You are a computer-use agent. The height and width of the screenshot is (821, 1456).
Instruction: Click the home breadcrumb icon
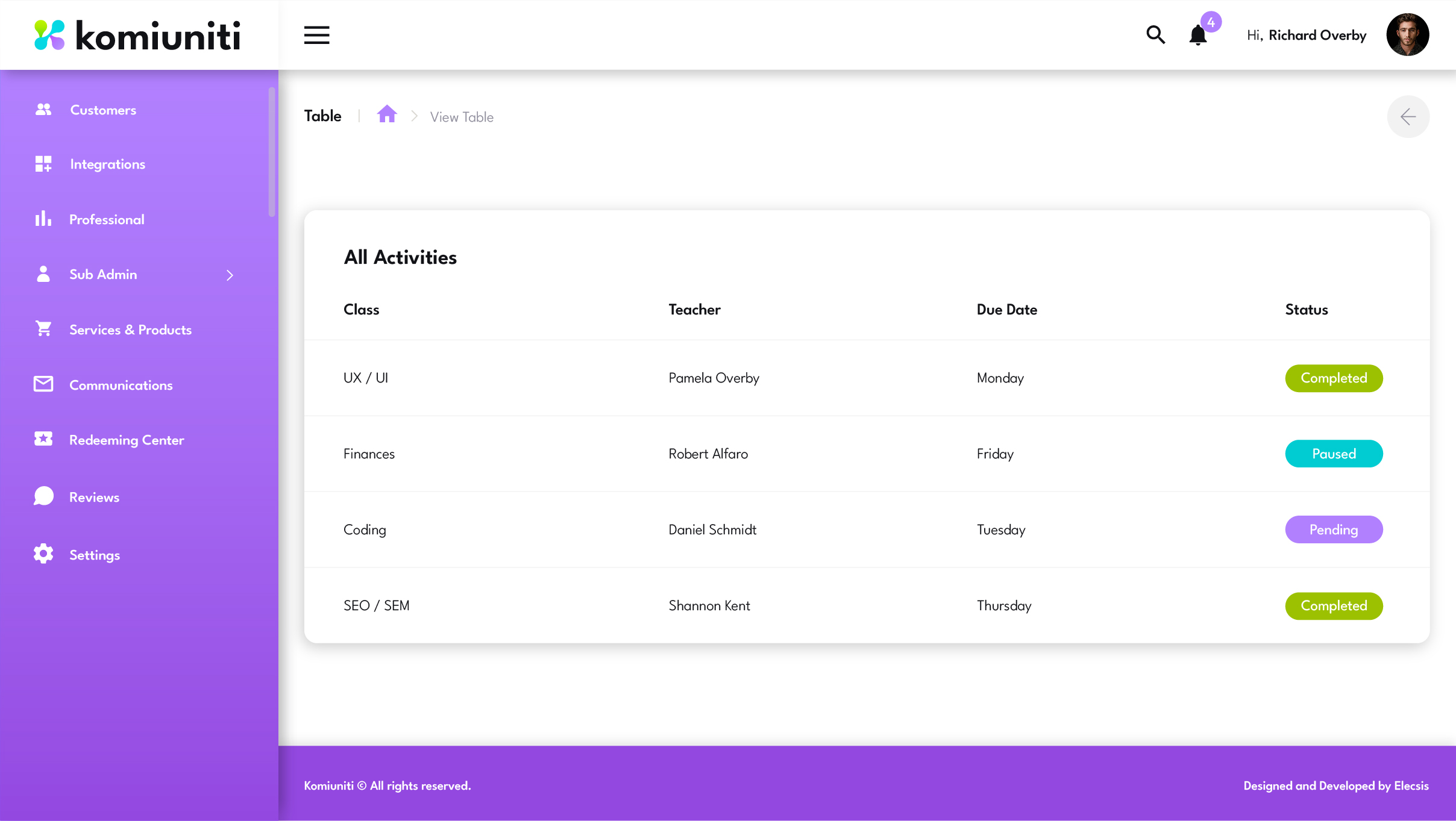(387, 114)
